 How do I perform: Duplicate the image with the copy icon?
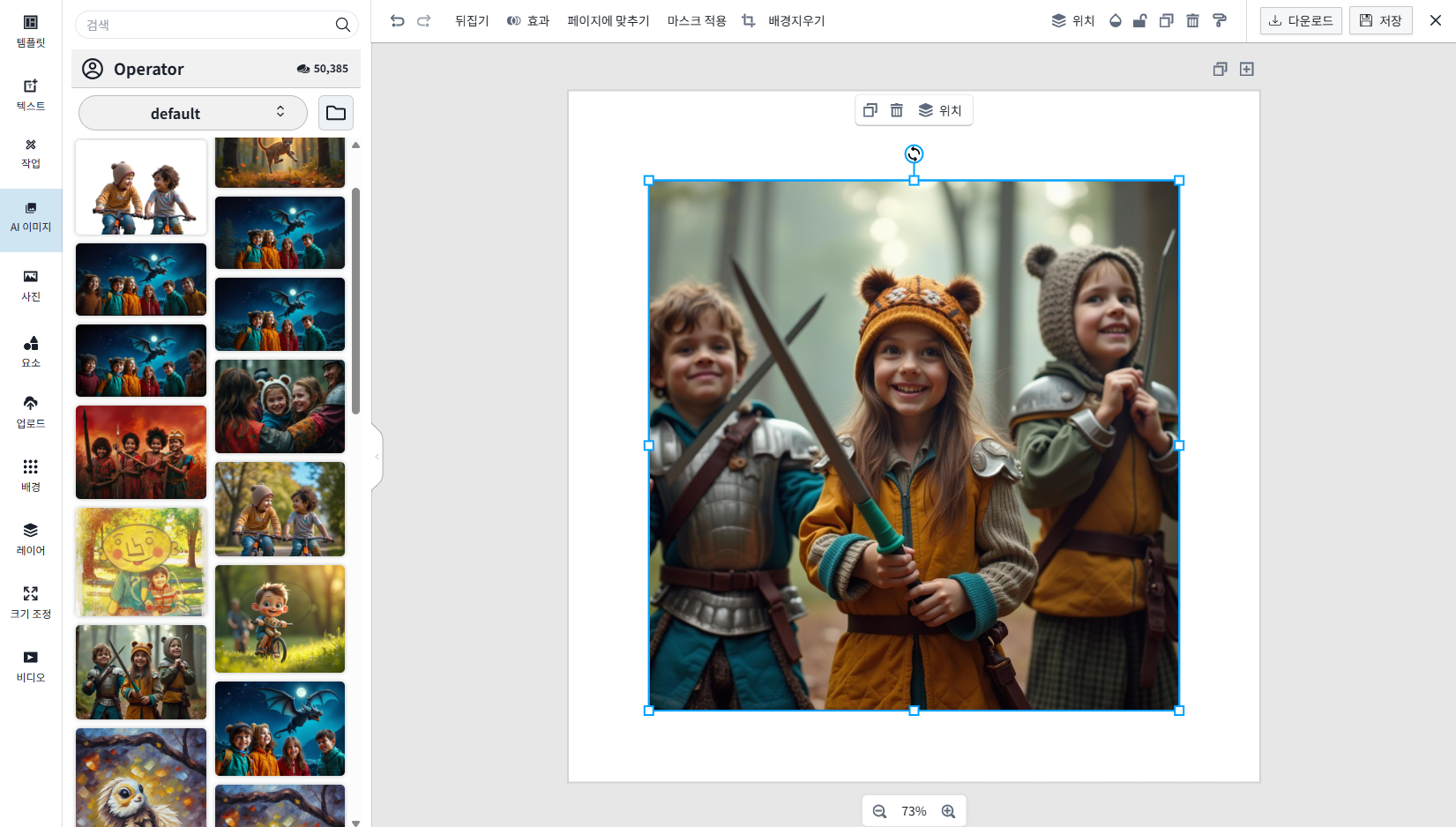[x=1166, y=20]
